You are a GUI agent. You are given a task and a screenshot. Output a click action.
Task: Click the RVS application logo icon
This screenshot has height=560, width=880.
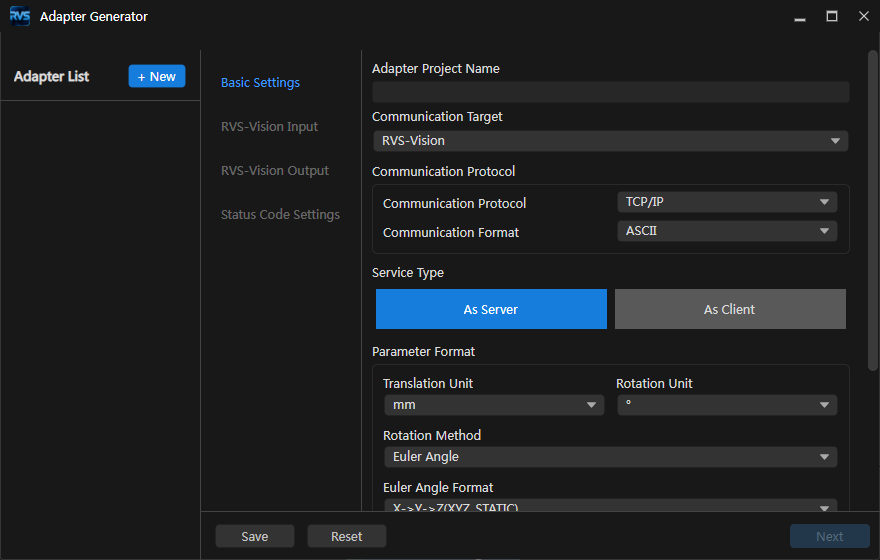pyautogui.click(x=20, y=16)
